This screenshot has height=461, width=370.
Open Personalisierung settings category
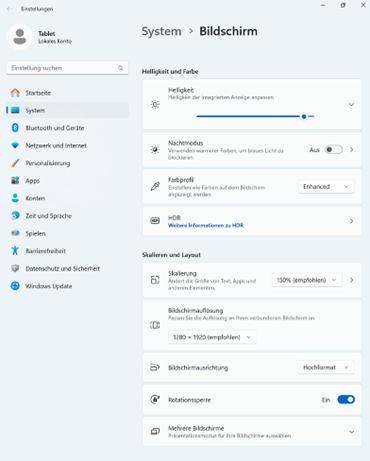(68, 163)
